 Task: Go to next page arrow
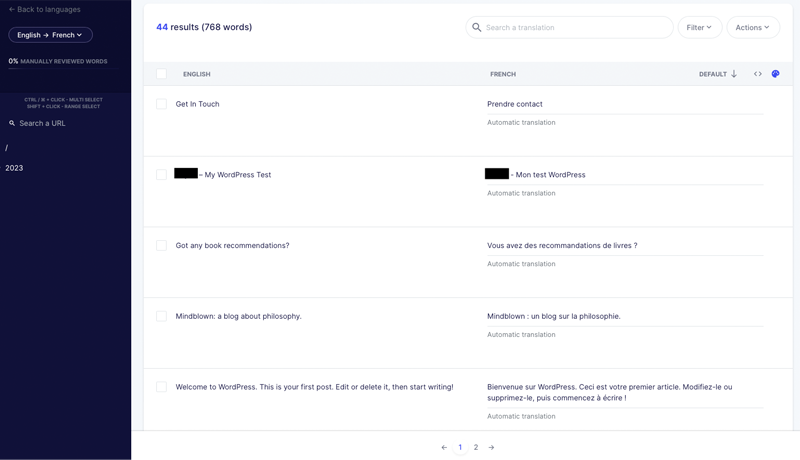point(491,447)
